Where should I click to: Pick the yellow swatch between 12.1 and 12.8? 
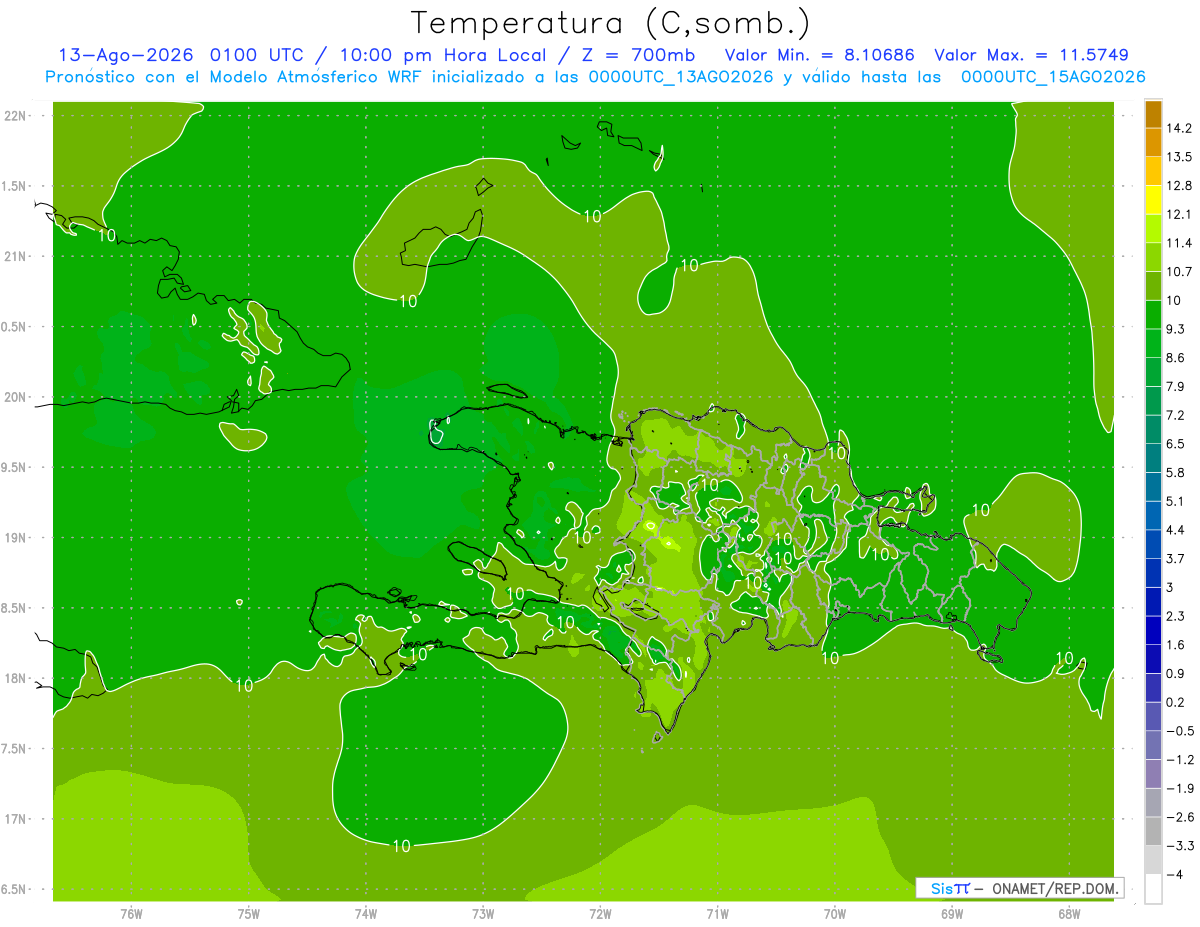click(1153, 200)
